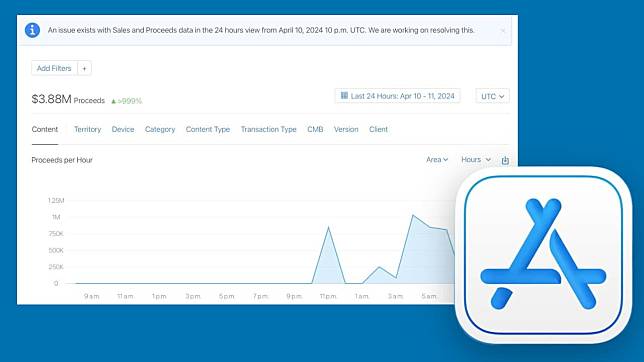This screenshot has width=644, height=362.
Task: Open the Last 24 Hours date picker
Action: point(398,96)
